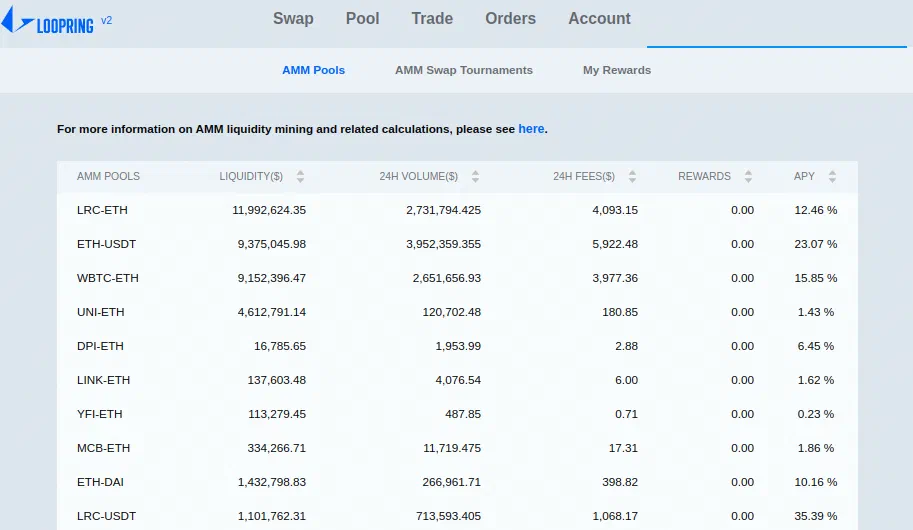Open the Swap menu

(x=293, y=19)
